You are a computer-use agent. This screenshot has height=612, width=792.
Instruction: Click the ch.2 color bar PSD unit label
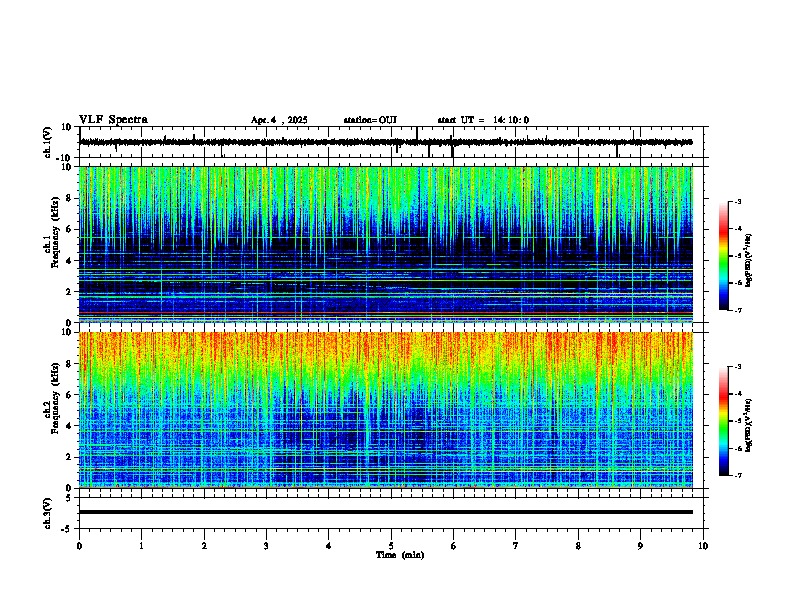click(749, 425)
